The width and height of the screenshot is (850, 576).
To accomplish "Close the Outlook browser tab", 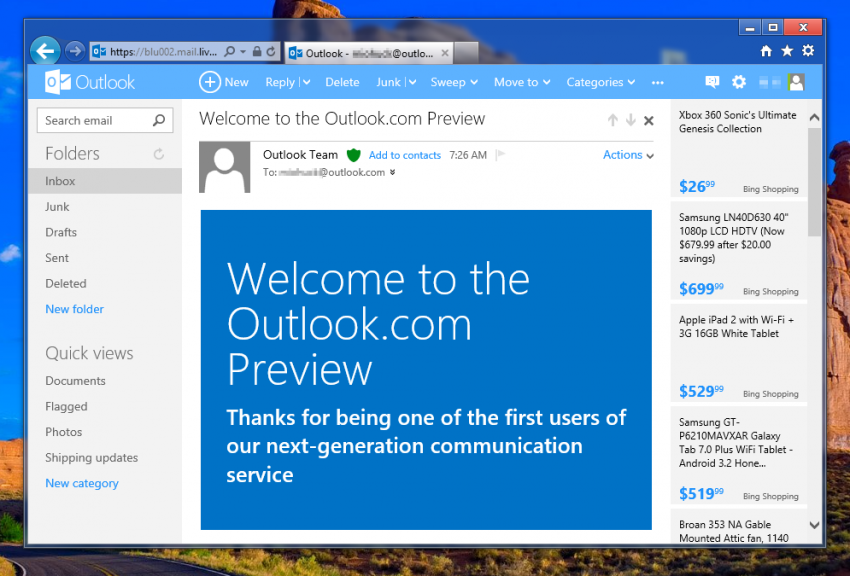I will (445, 53).
